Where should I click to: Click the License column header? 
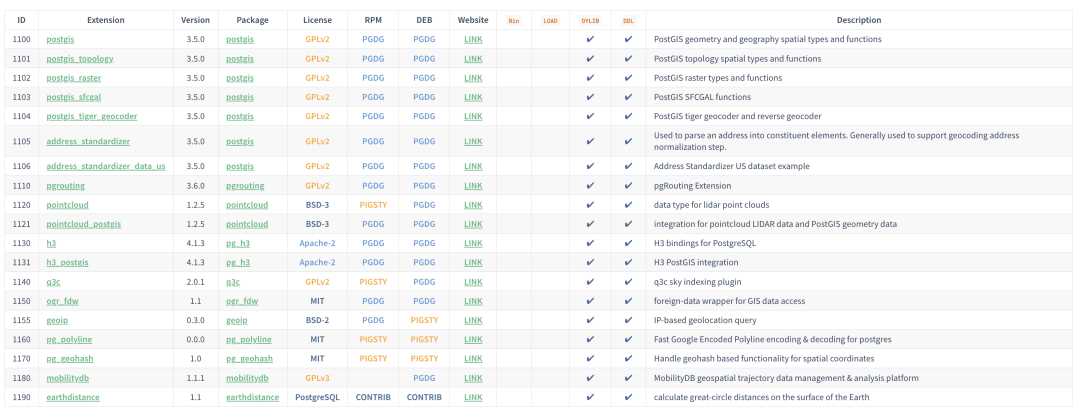(317, 20)
